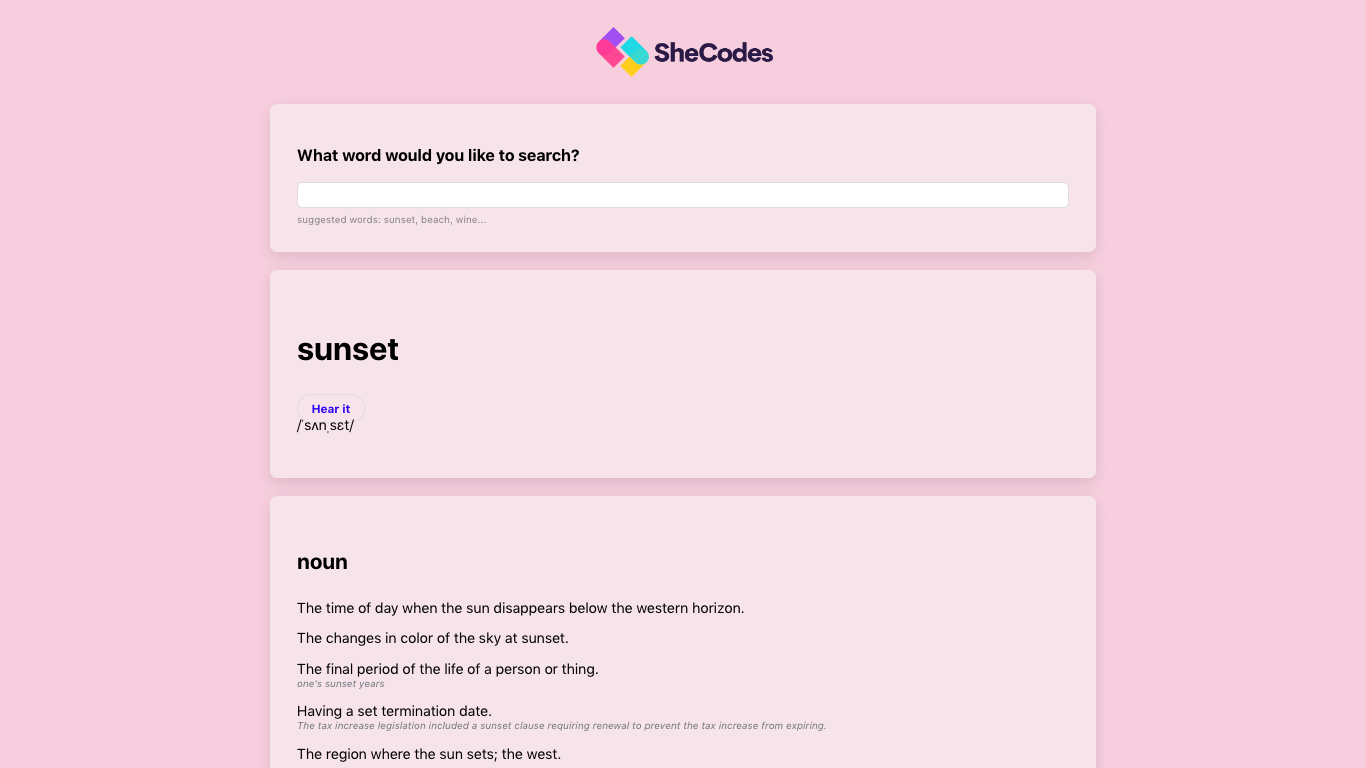Click the word wine in suggested words
The width and height of the screenshot is (1366, 768).
pos(467,220)
